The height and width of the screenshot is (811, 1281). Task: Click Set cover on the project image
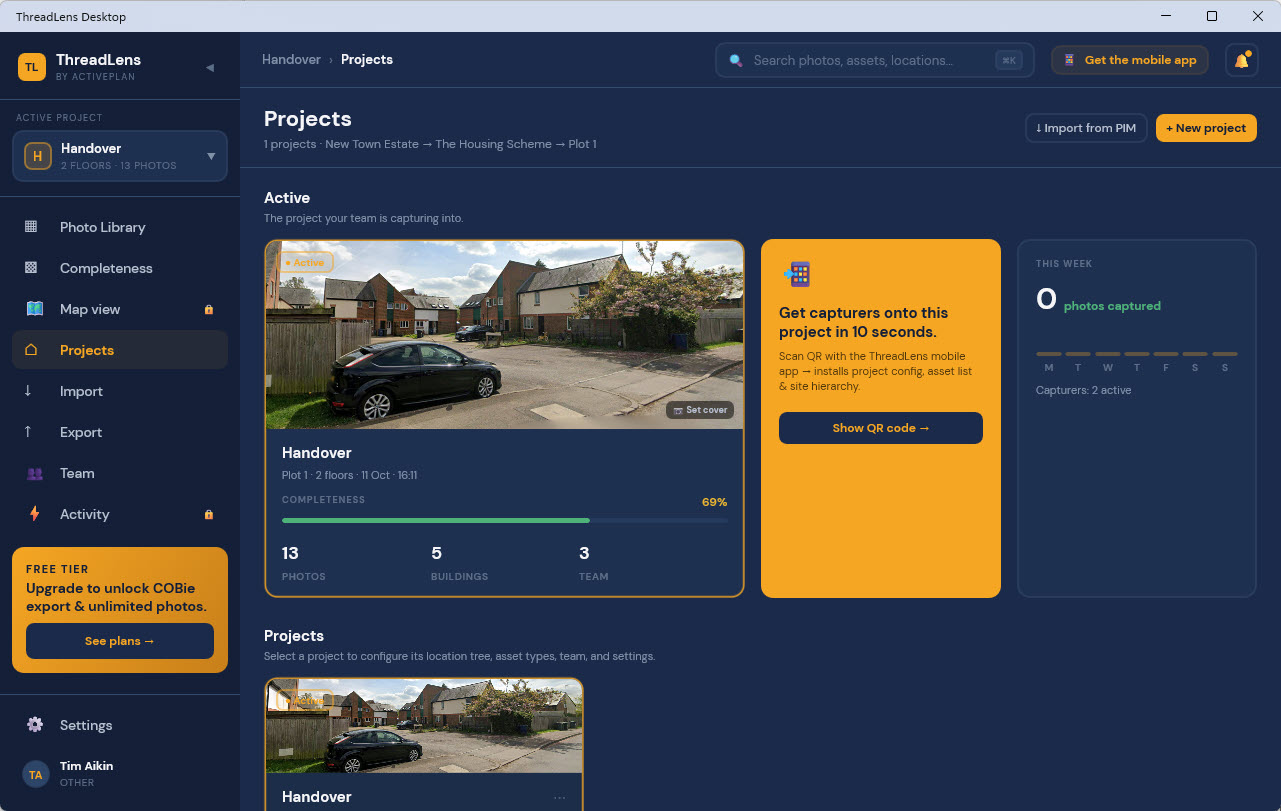[700, 410]
